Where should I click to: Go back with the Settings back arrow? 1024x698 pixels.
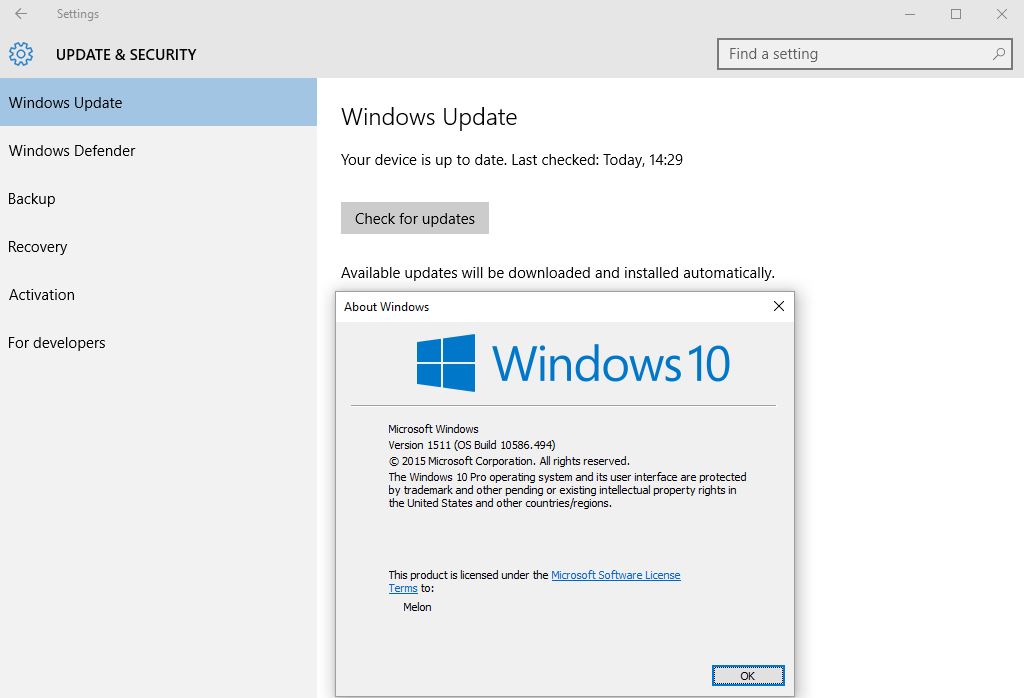21,14
